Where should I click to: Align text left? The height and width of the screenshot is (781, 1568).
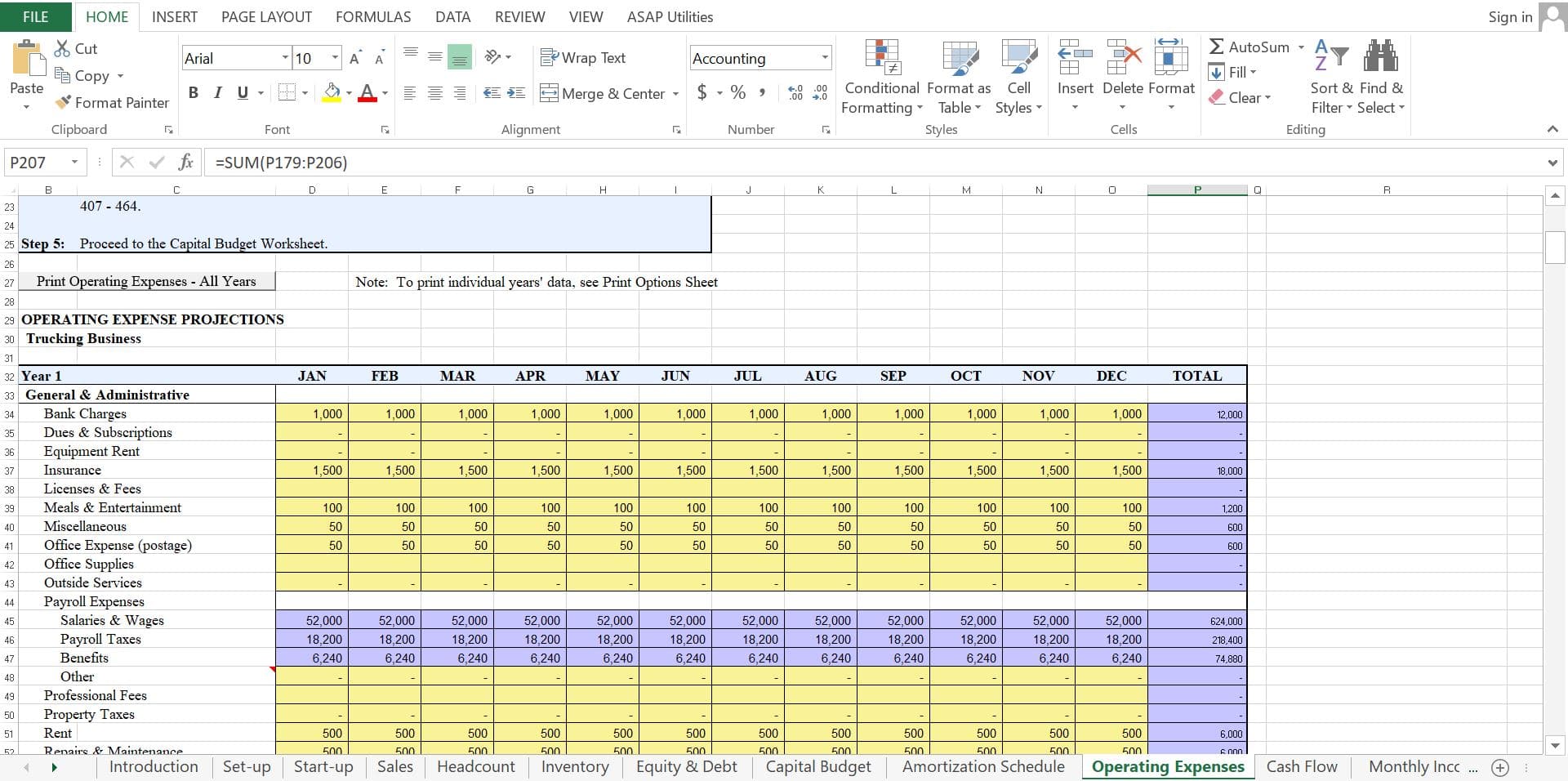click(411, 93)
